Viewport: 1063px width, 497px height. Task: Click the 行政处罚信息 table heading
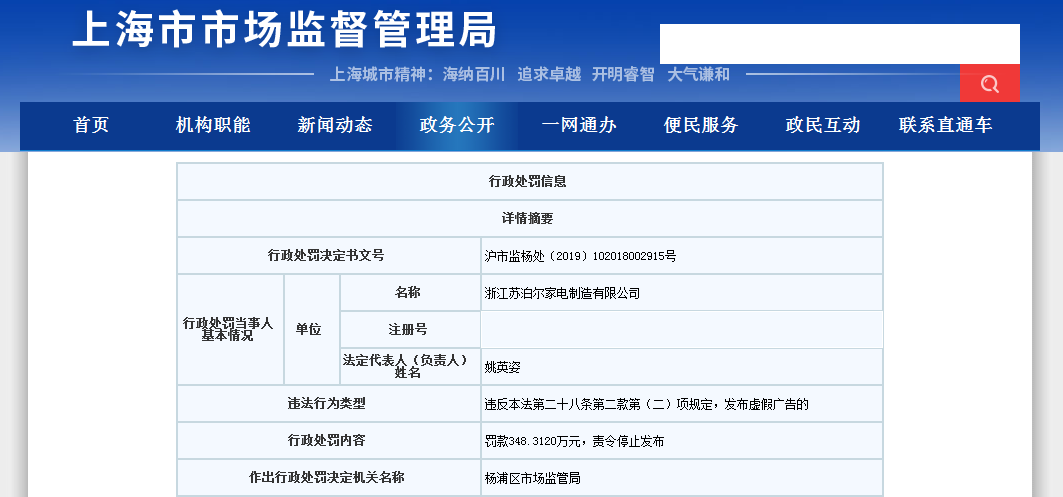[x=529, y=182]
